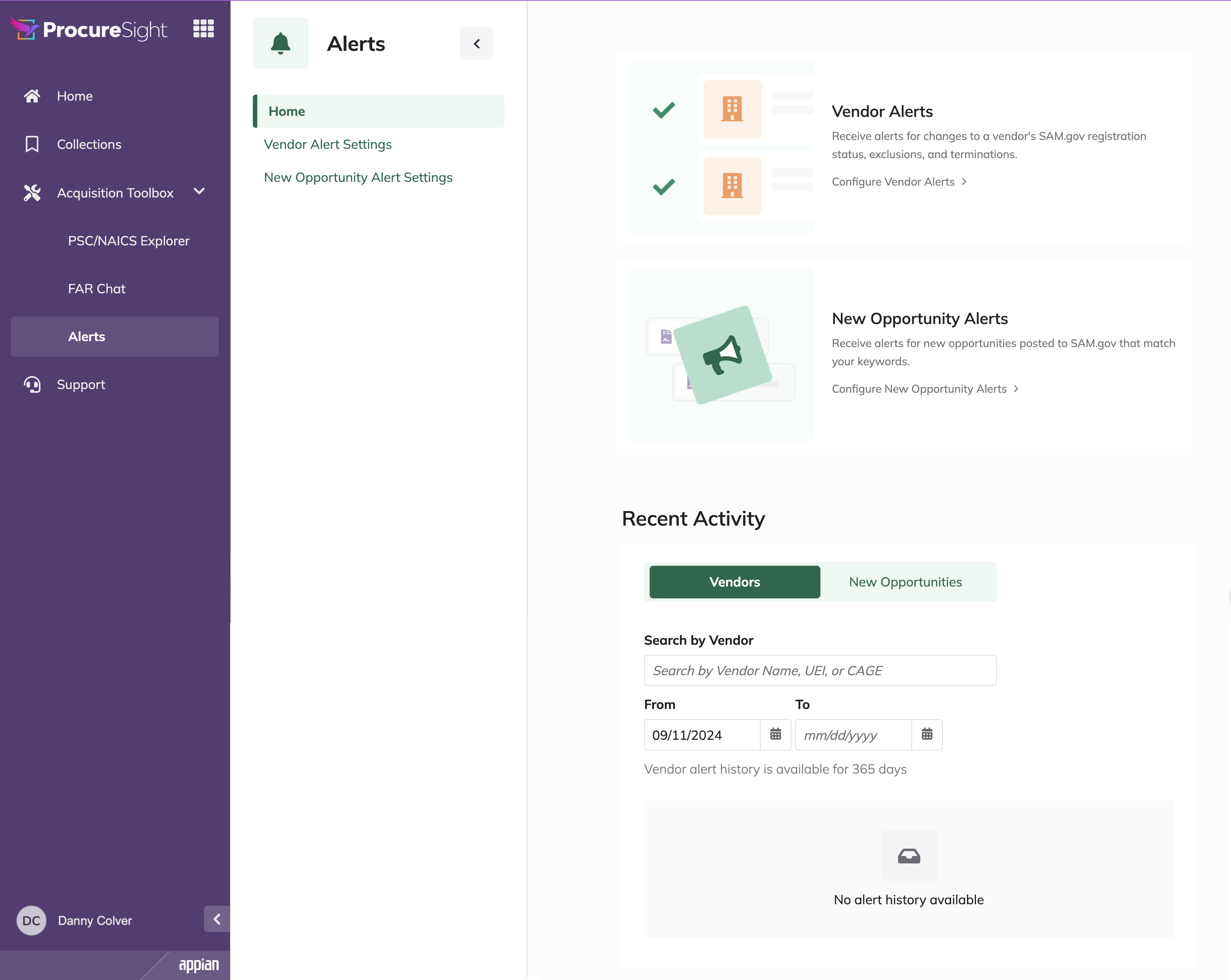Select Home in the Alerts submenu
The height and width of the screenshot is (980, 1231).
(x=379, y=111)
